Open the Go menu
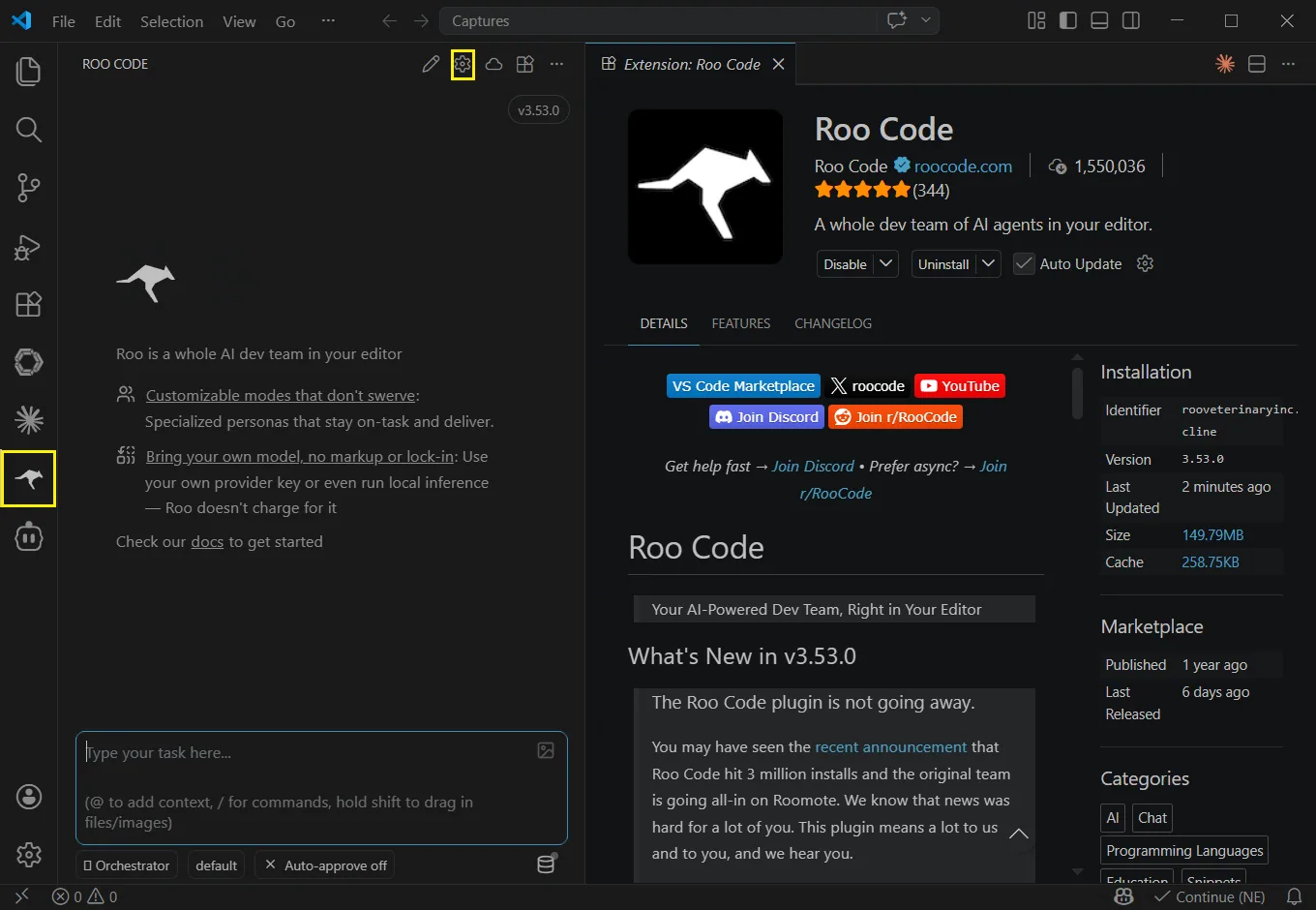 (285, 21)
